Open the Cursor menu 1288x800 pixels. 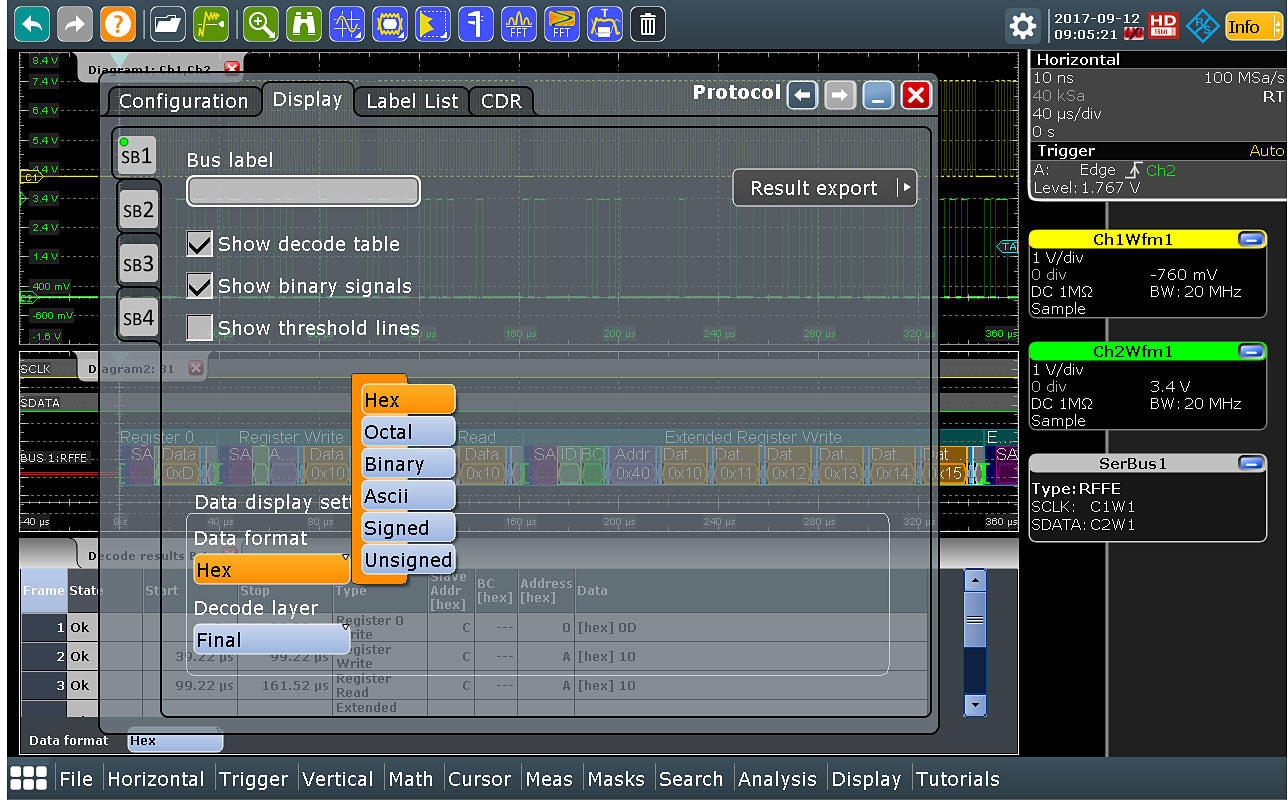[480, 779]
